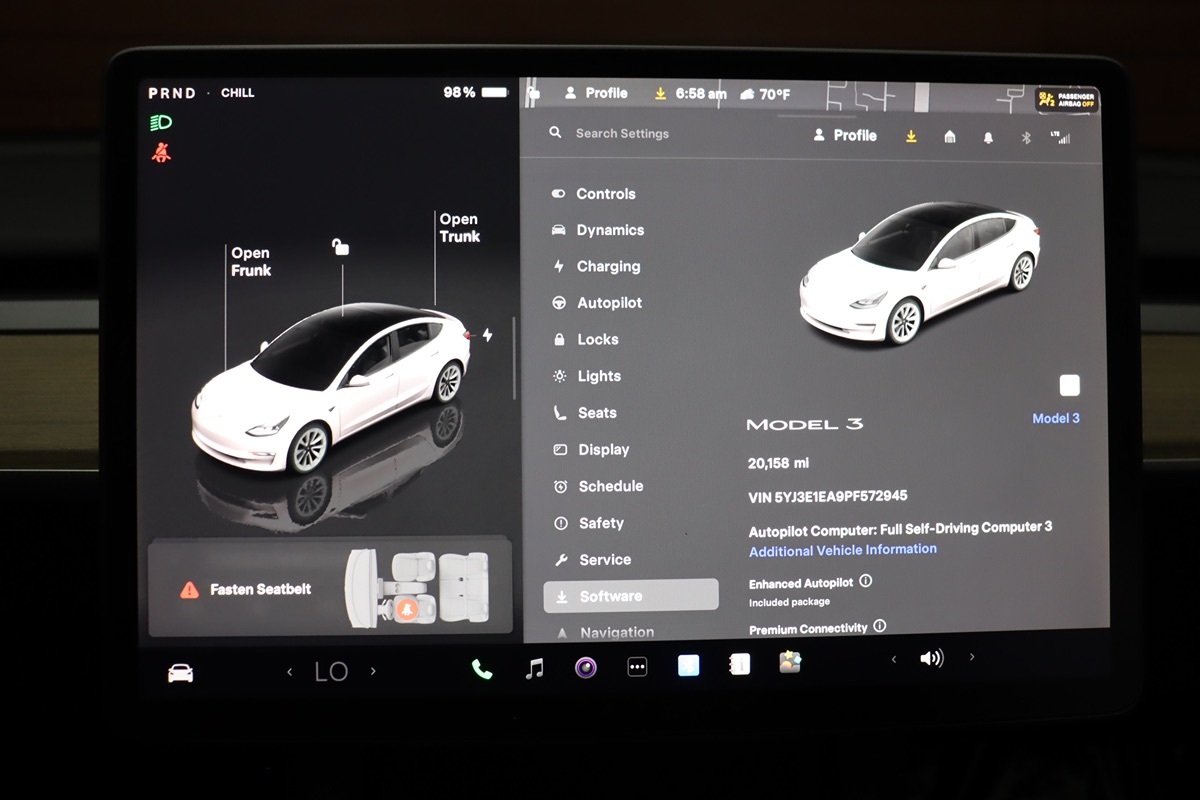Click the speaker volume icon

[931, 658]
